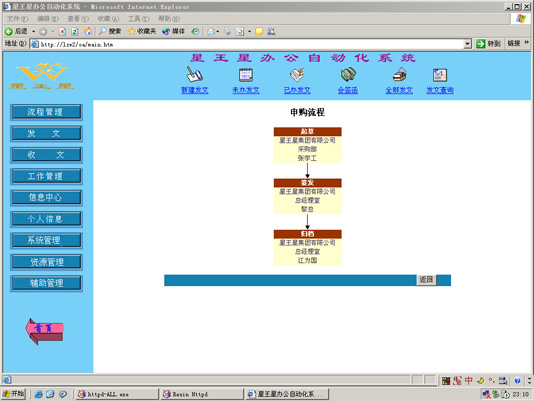The width and height of the screenshot is (534, 401).
Task: Click the 返回 button
Action: point(426,280)
